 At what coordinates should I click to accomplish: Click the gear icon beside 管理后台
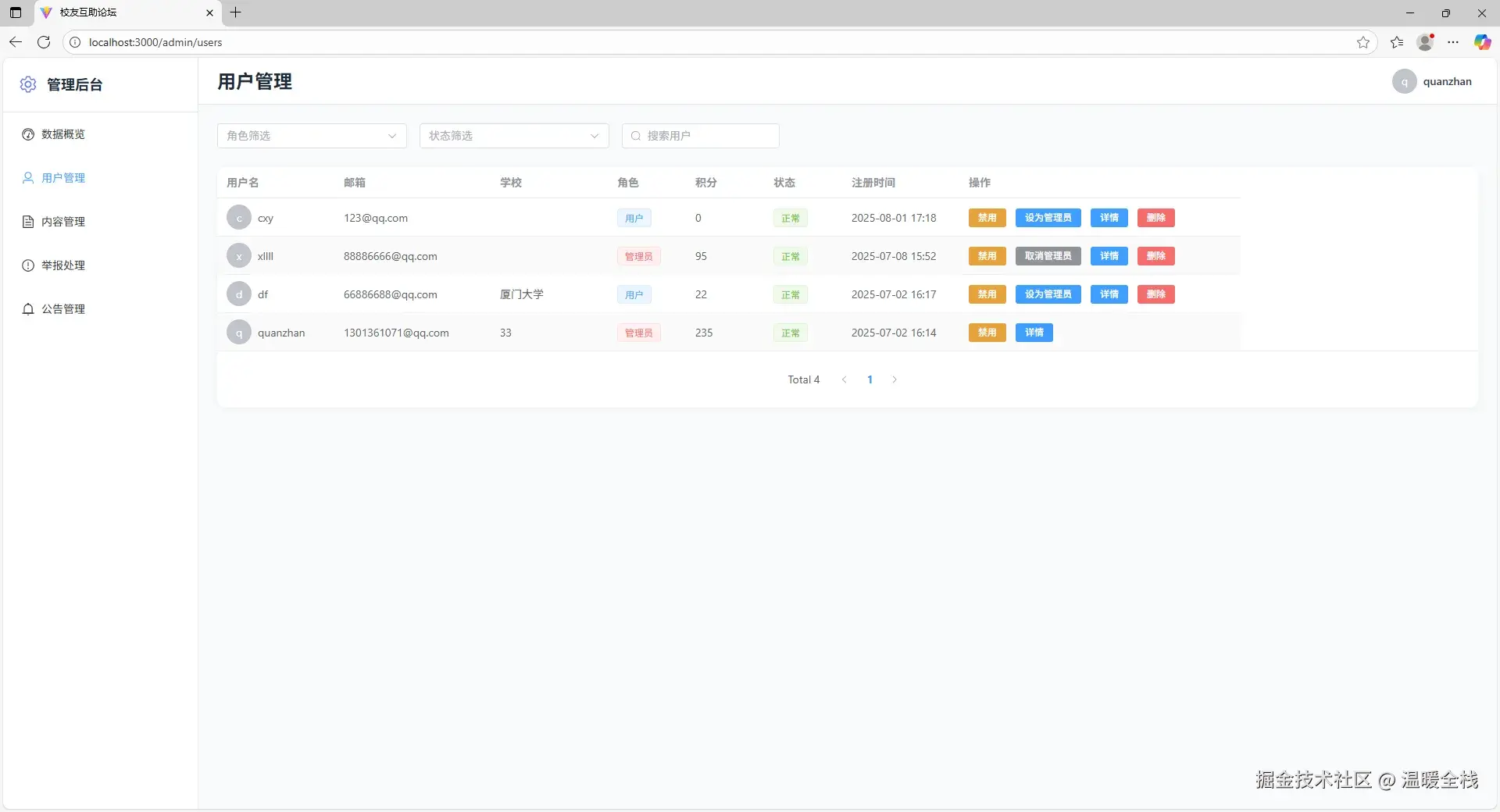(x=28, y=84)
